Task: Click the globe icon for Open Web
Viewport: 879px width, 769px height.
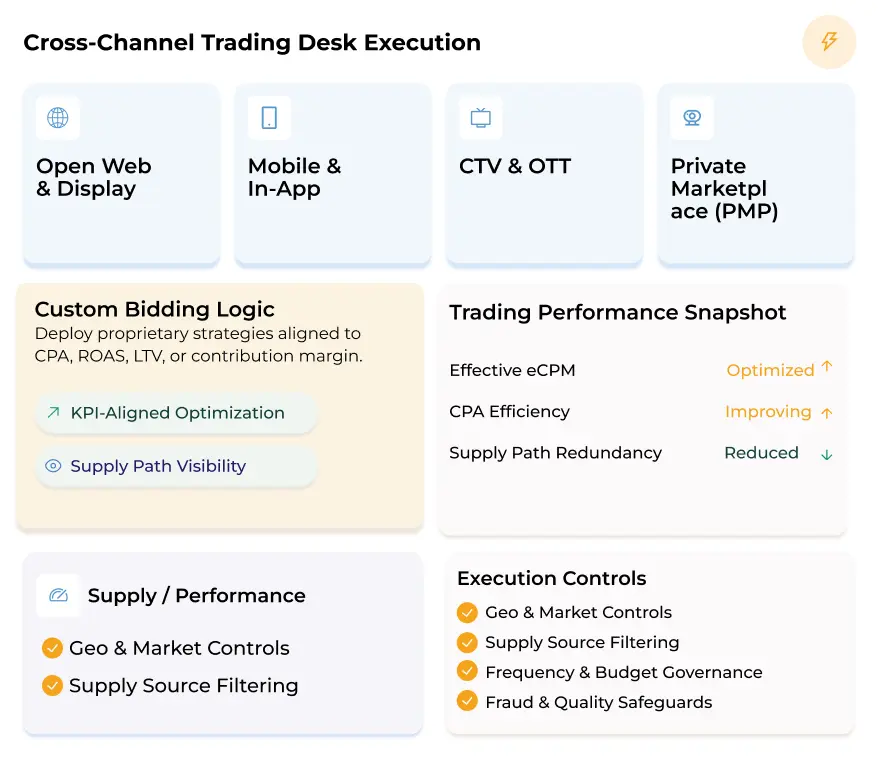Action: [x=58, y=118]
